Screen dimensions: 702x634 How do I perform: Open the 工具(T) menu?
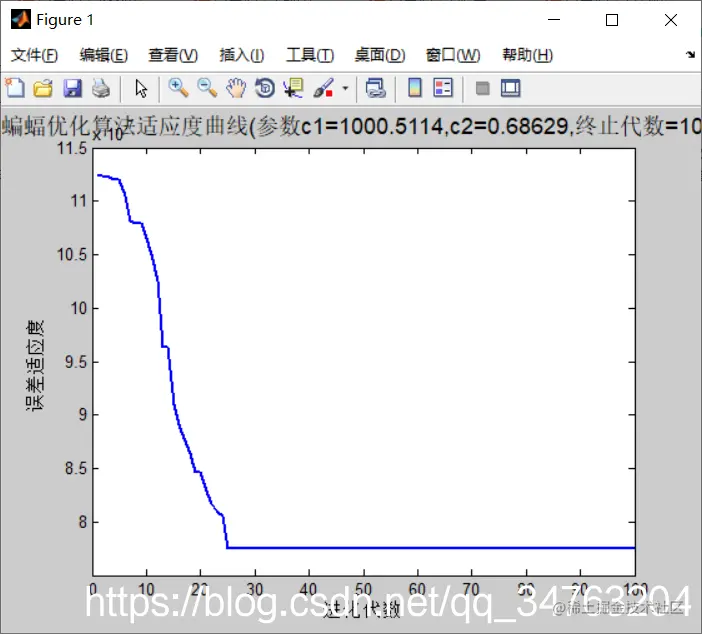coord(310,55)
